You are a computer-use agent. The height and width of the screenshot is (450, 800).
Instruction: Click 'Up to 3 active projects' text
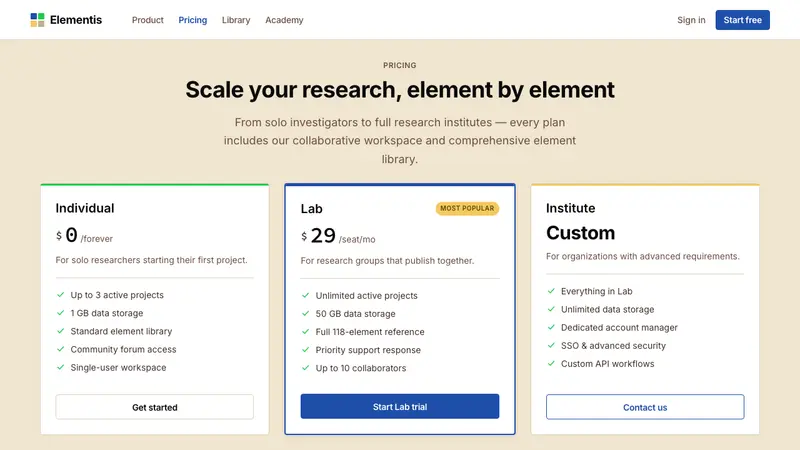point(117,295)
